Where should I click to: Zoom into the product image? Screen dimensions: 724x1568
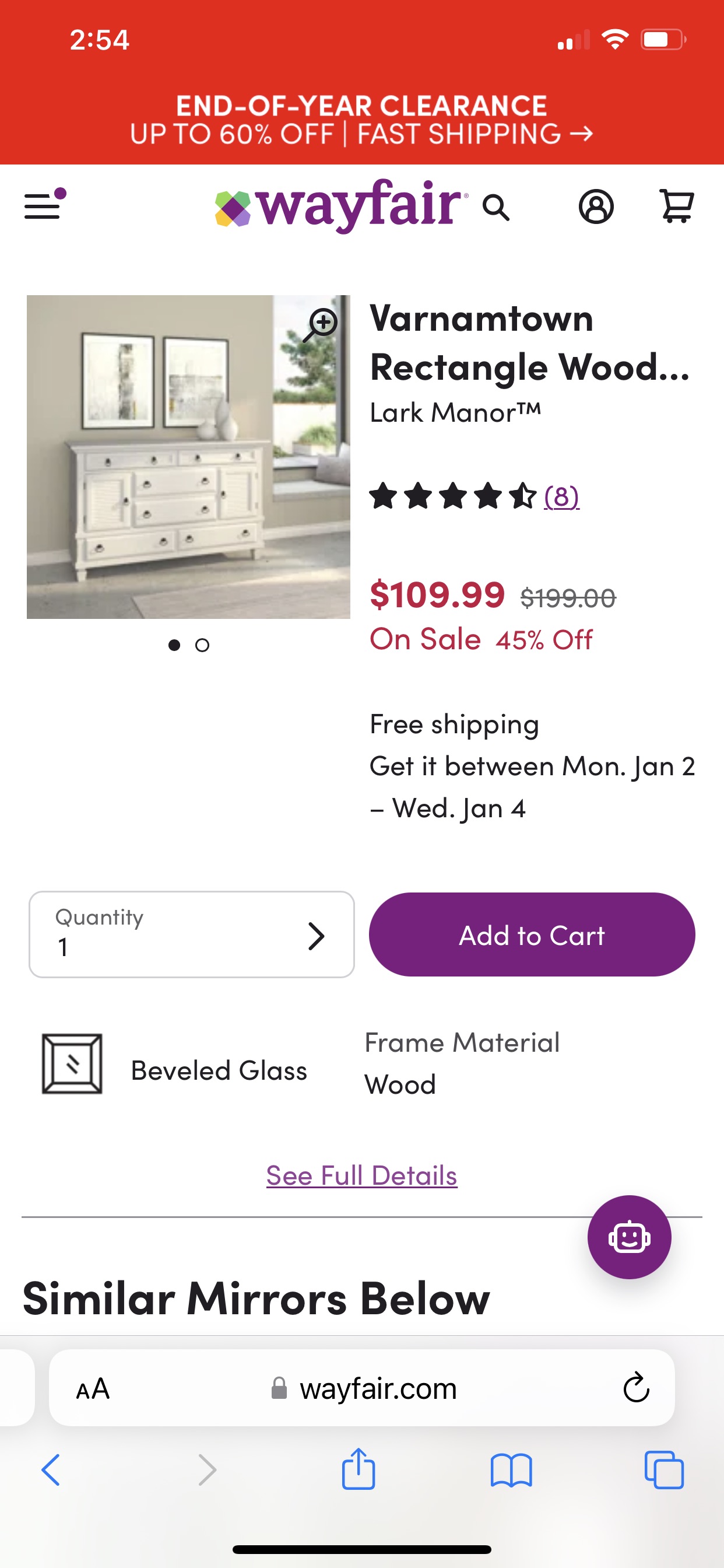point(321,324)
